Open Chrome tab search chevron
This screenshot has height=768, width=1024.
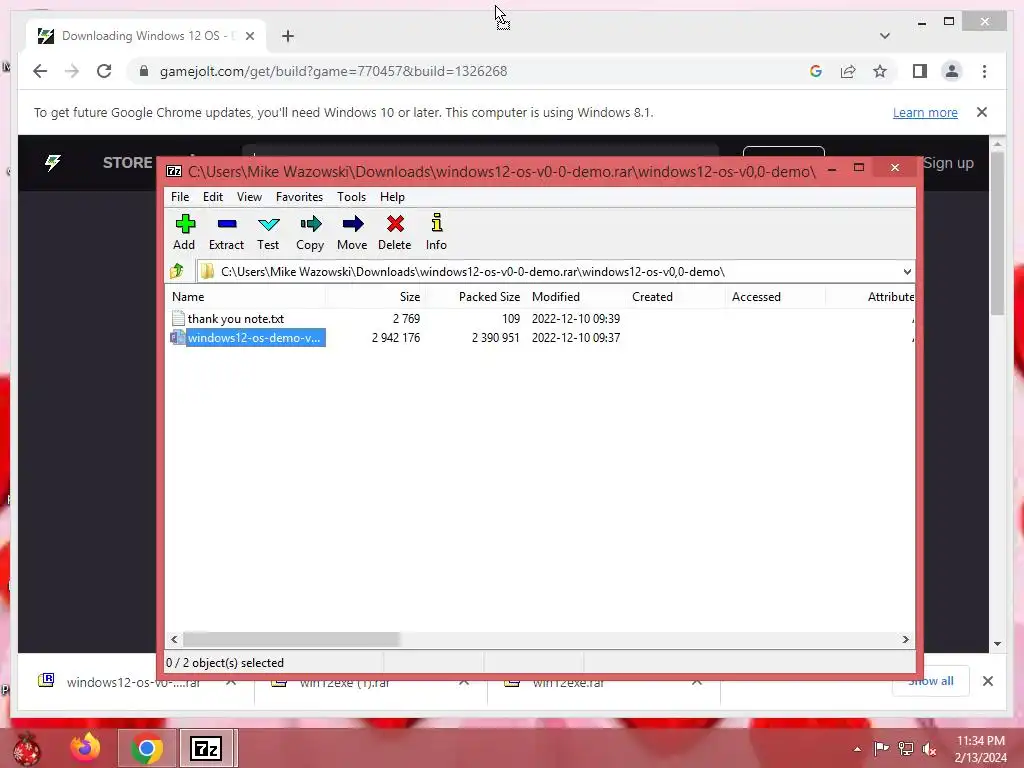click(885, 36)
